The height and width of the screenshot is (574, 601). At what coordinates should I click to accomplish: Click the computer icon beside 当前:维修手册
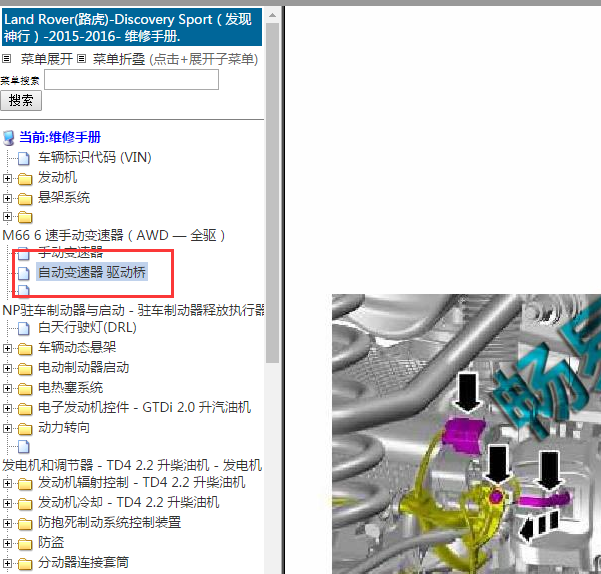click(x=8, y=138)
